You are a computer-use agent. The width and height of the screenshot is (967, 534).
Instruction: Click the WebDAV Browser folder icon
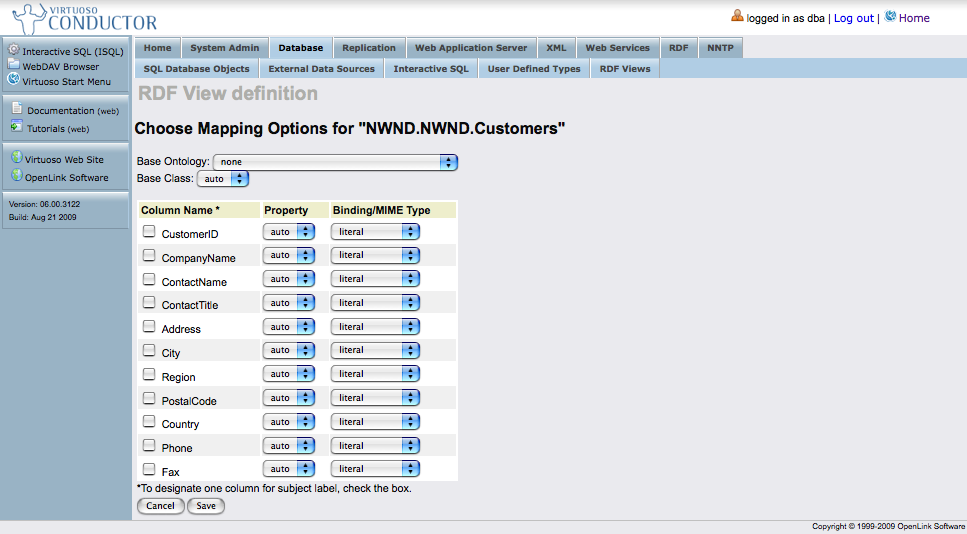[x=14, y=65]
